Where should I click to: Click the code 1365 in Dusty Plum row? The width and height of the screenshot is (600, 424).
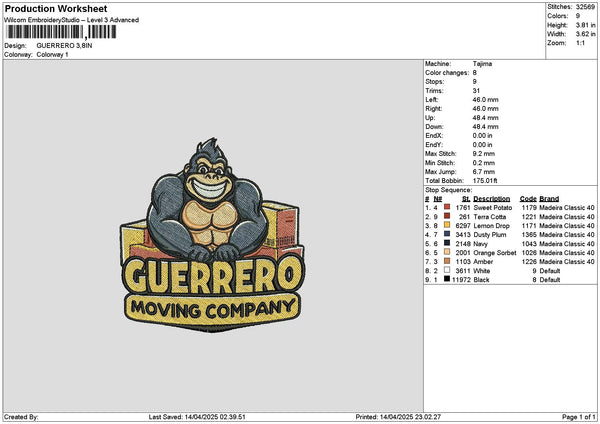(x=529, y=235)
